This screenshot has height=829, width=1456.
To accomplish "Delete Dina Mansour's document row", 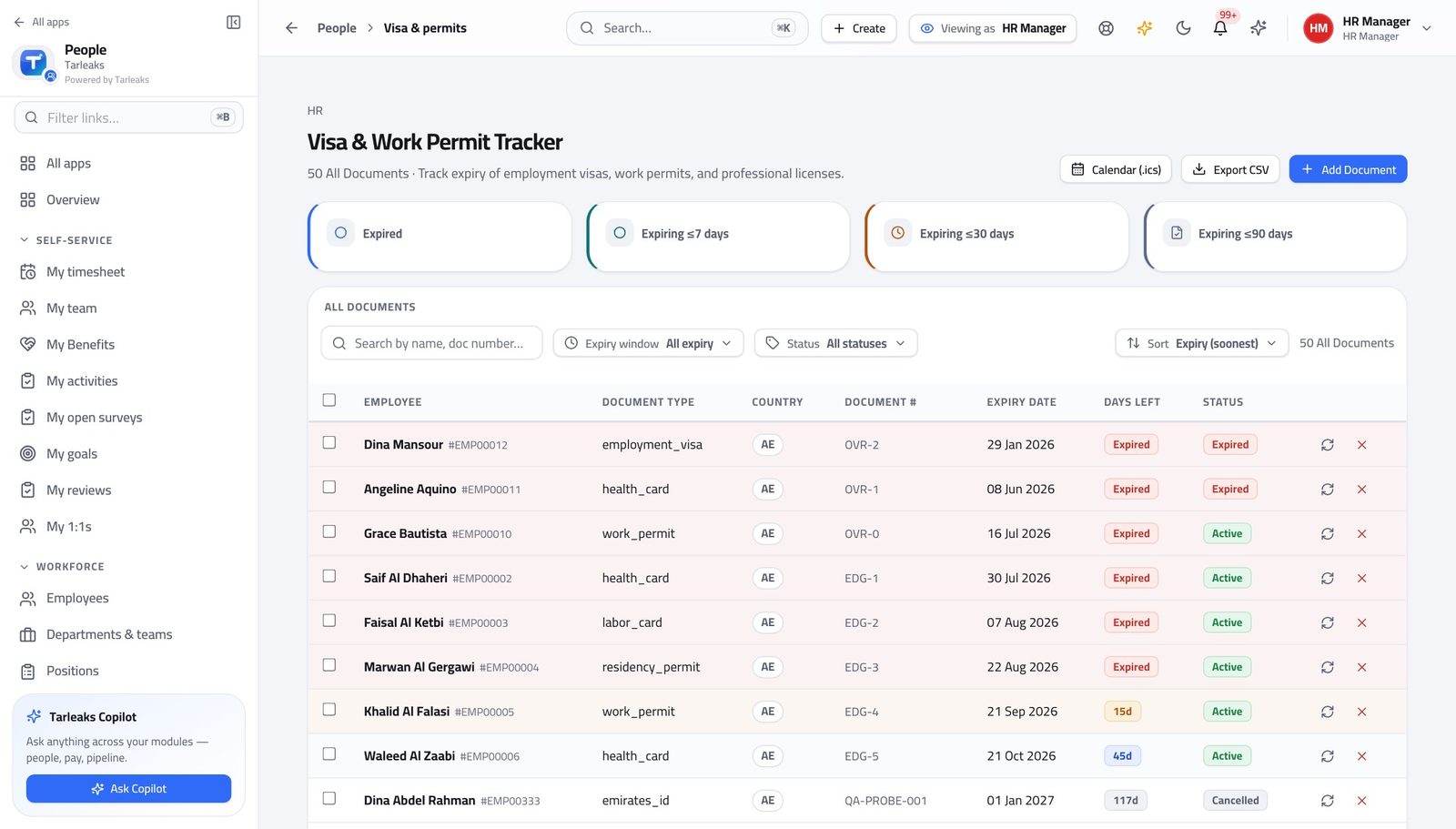I will click(1362, 445).
